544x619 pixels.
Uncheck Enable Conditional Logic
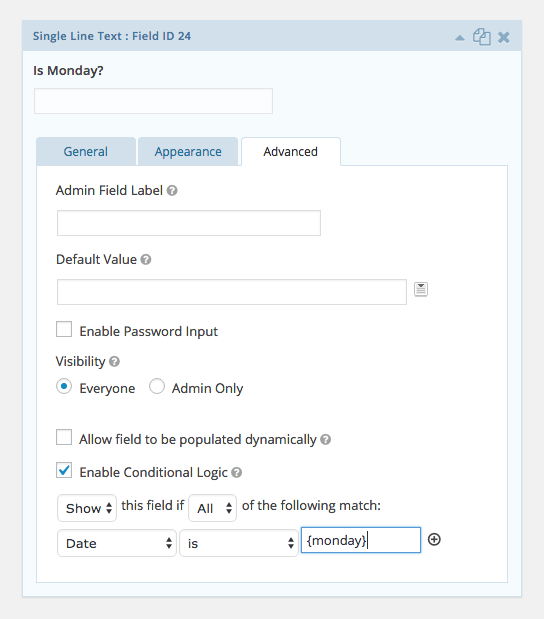pyautogui.click(x=64, y=470)
